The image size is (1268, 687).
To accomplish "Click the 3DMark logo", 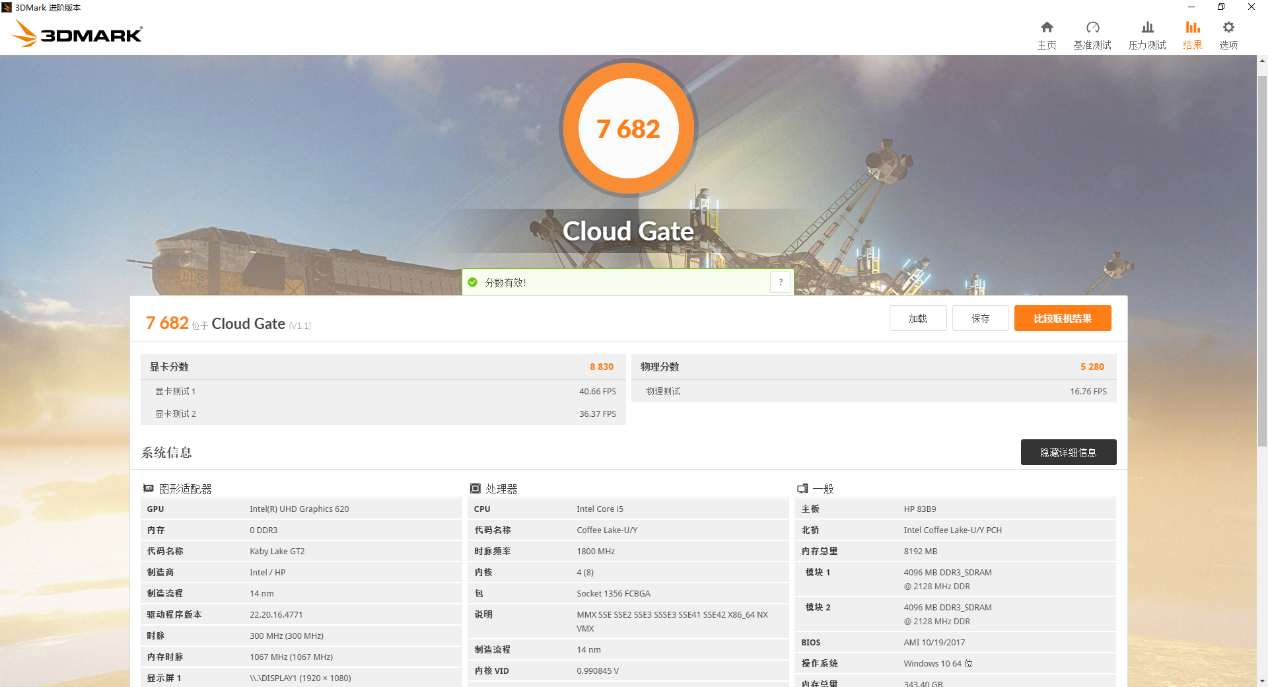I will (x=77, y=34).
